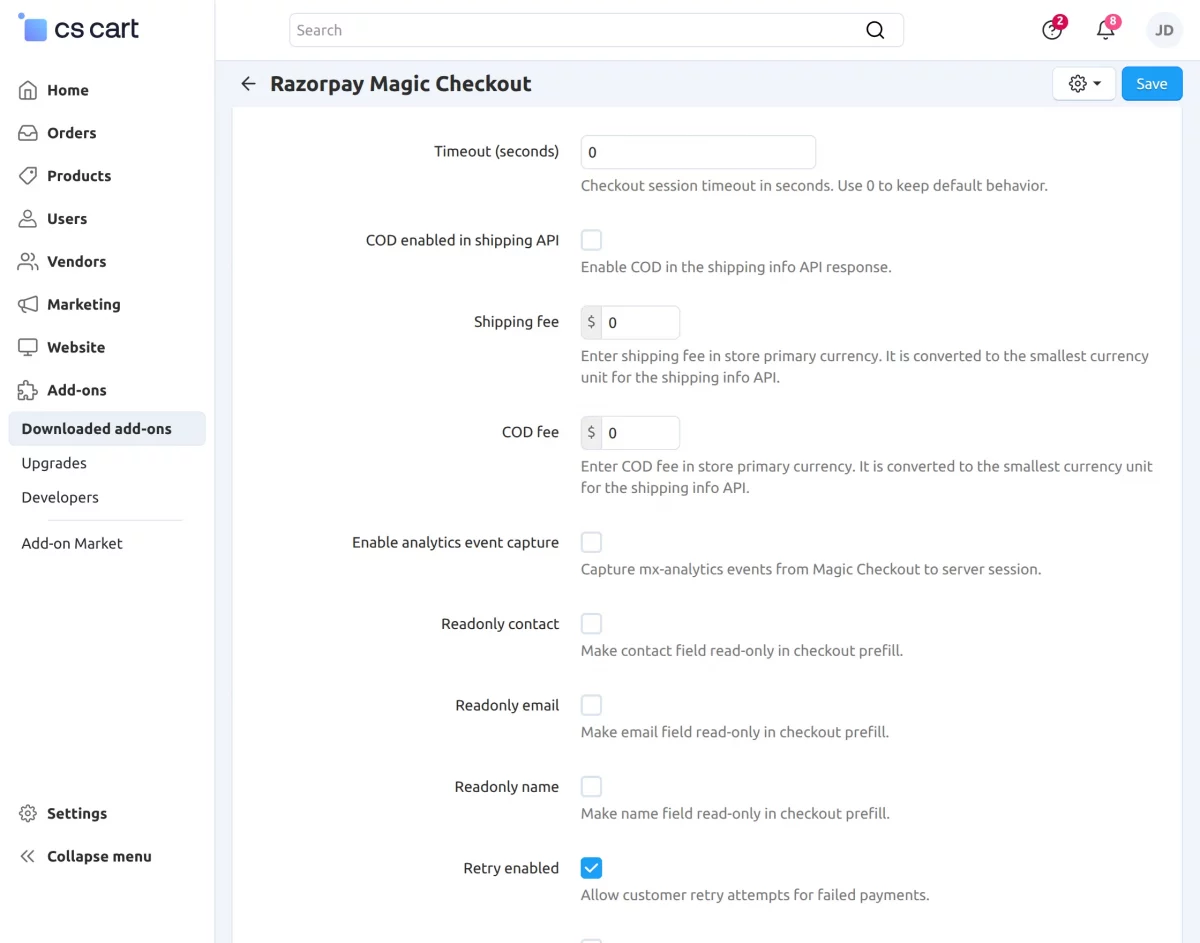
Task: Click the search magnifier icon
Action: click(875, 30)
